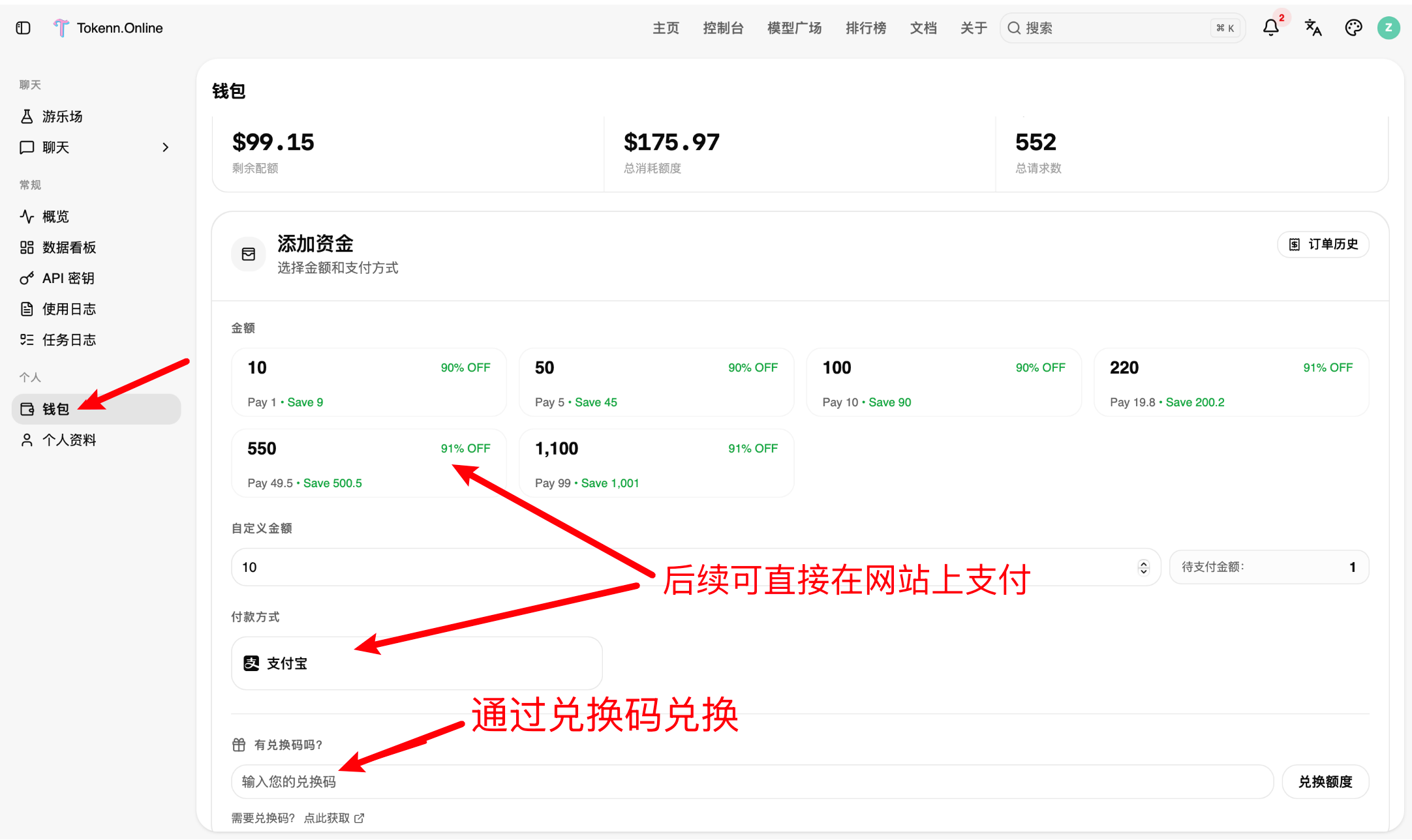
Task: Click the 'Save 200.2' text
Action: click(1195, 402)
